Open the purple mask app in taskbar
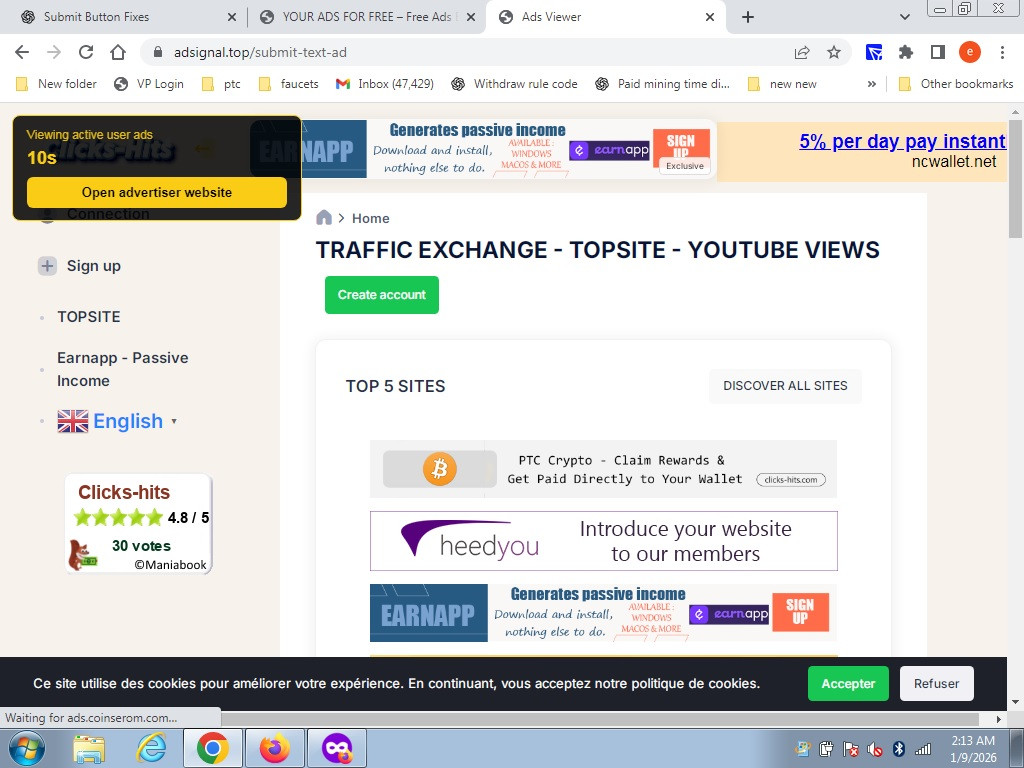 click(336, 748)
